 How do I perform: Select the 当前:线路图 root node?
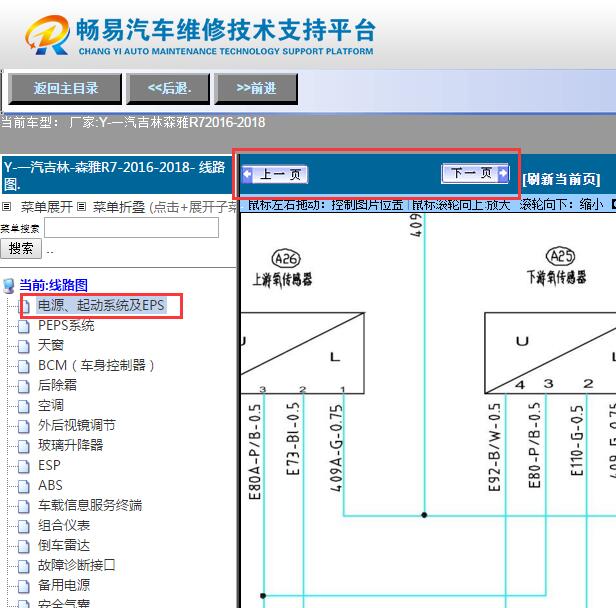[53, 285]
